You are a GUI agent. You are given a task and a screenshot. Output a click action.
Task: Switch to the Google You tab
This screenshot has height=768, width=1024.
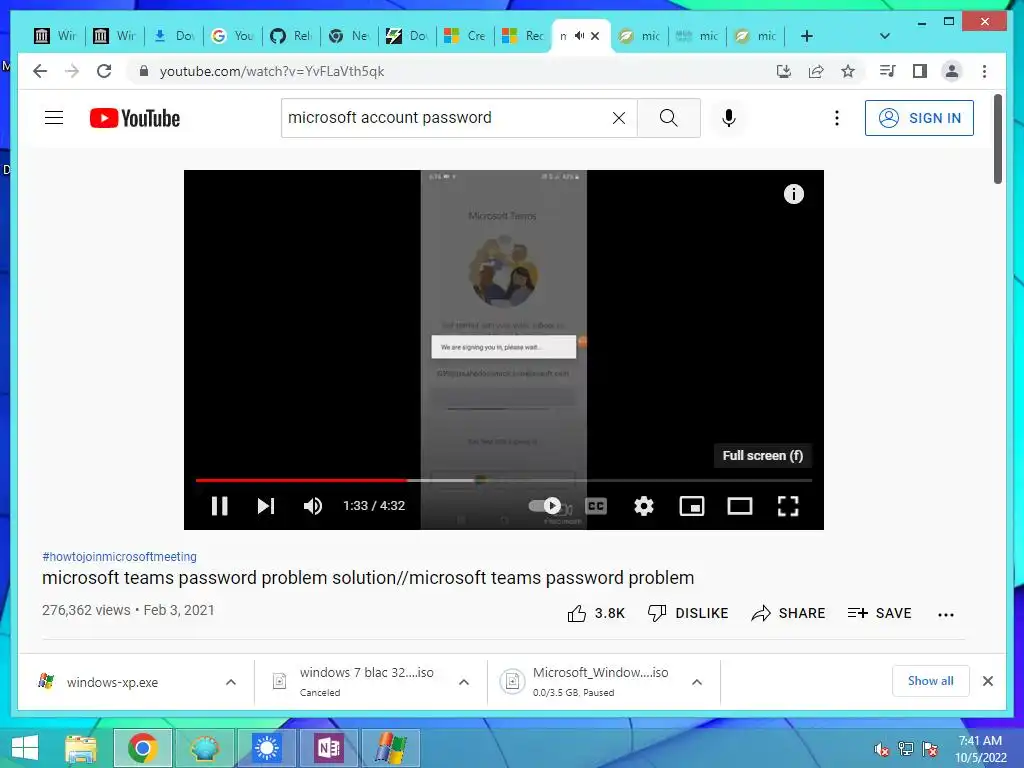point(232,36)
